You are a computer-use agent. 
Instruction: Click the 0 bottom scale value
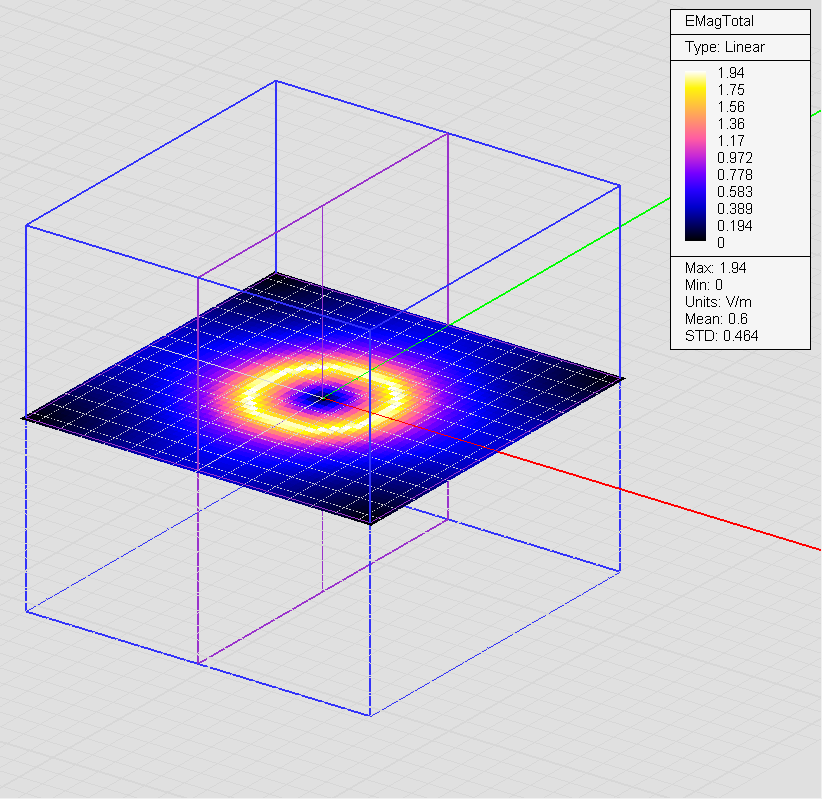tap(722, 242)
